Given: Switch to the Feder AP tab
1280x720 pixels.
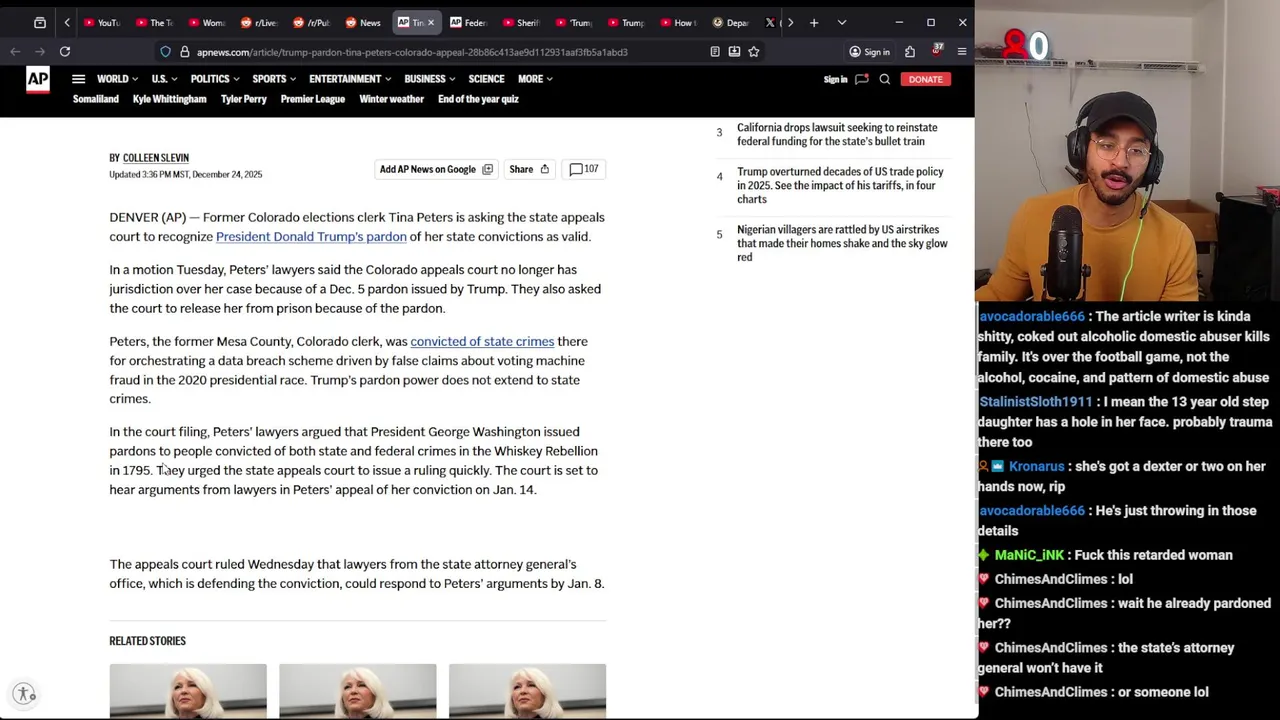Looking at the screenshot, I should coord(467,22).
